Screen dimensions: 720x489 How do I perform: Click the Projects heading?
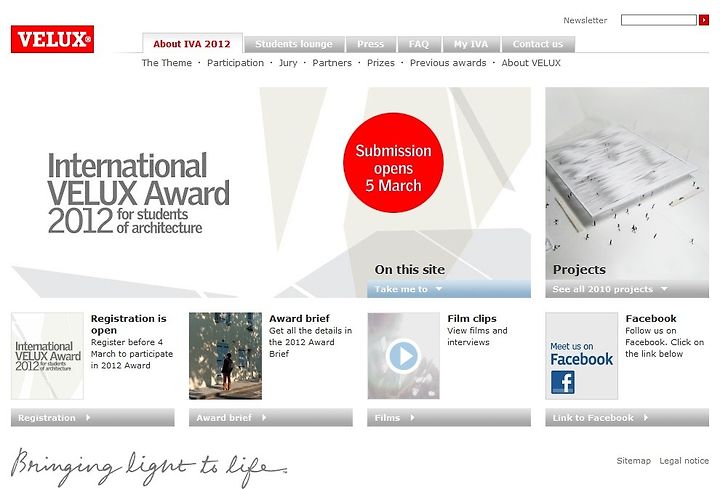[x=579, y=270]
